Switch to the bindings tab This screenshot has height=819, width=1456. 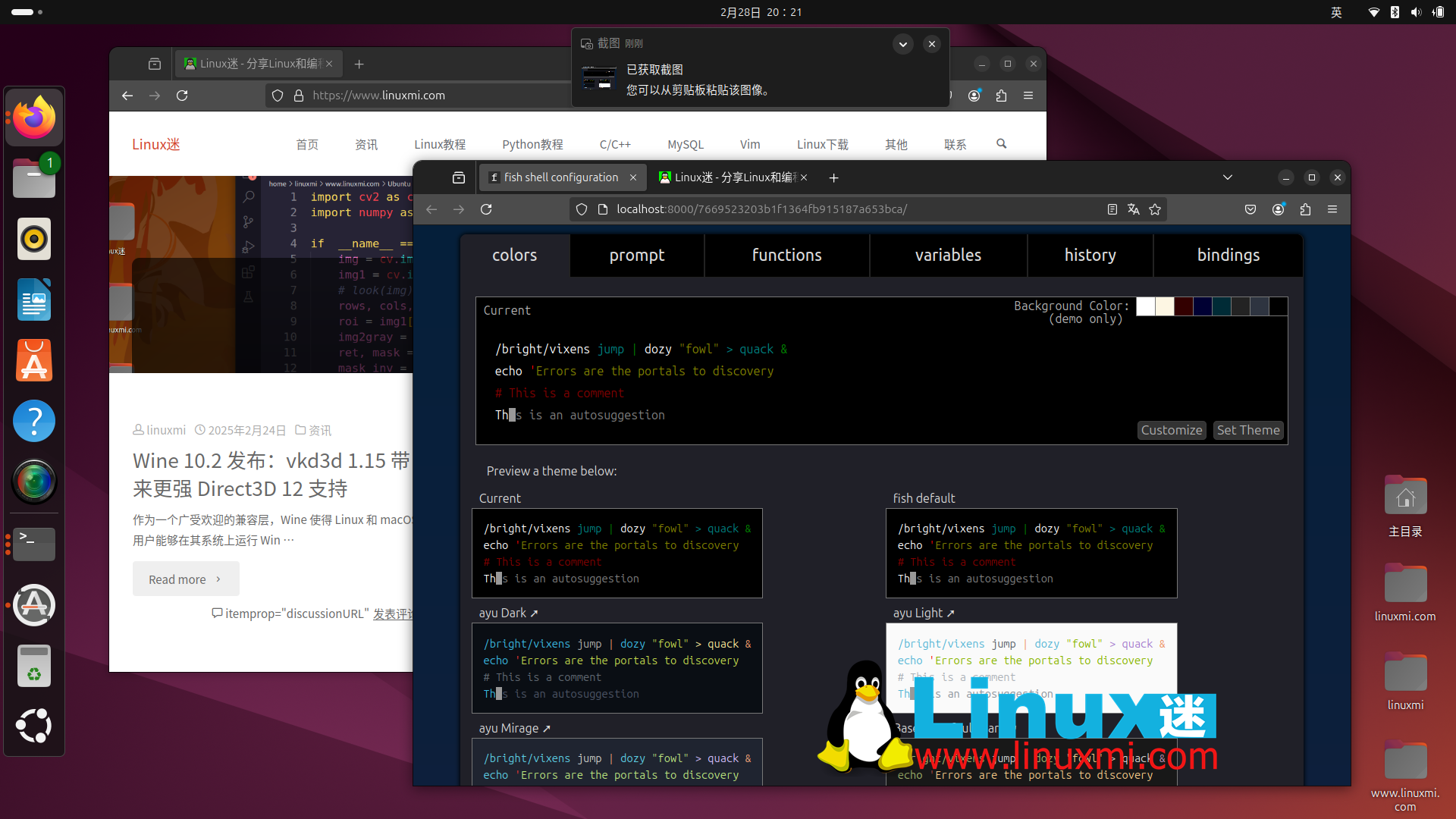(1228, 256)
